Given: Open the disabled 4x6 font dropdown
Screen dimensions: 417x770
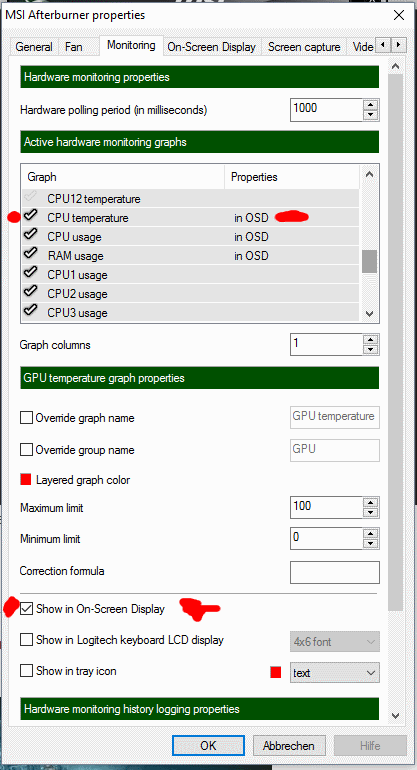Looking at the screenshot, I should click(334, 641).
